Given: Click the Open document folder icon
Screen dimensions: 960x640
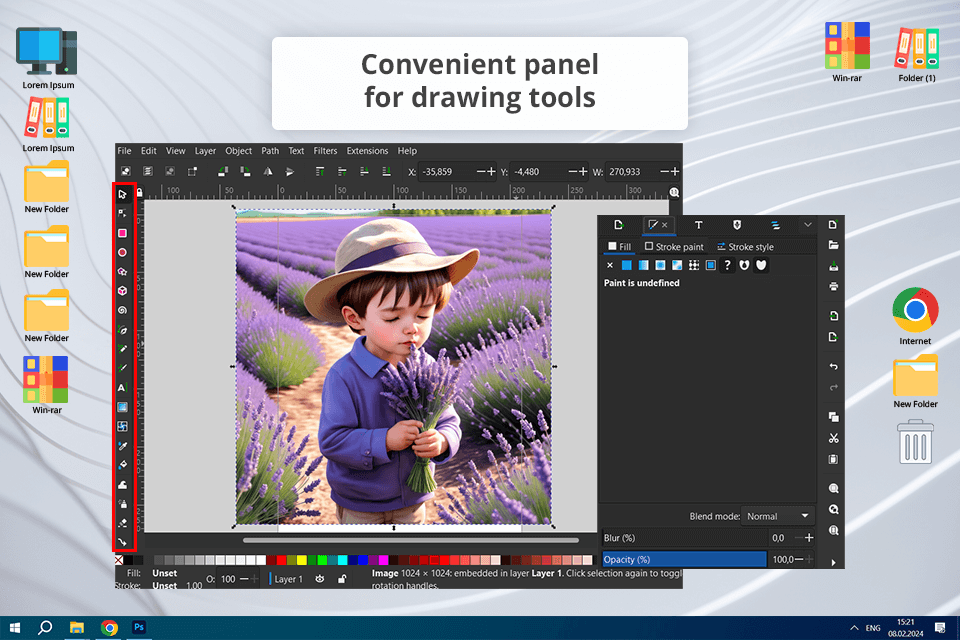Looking at the screenshot, I should point(833,245).
